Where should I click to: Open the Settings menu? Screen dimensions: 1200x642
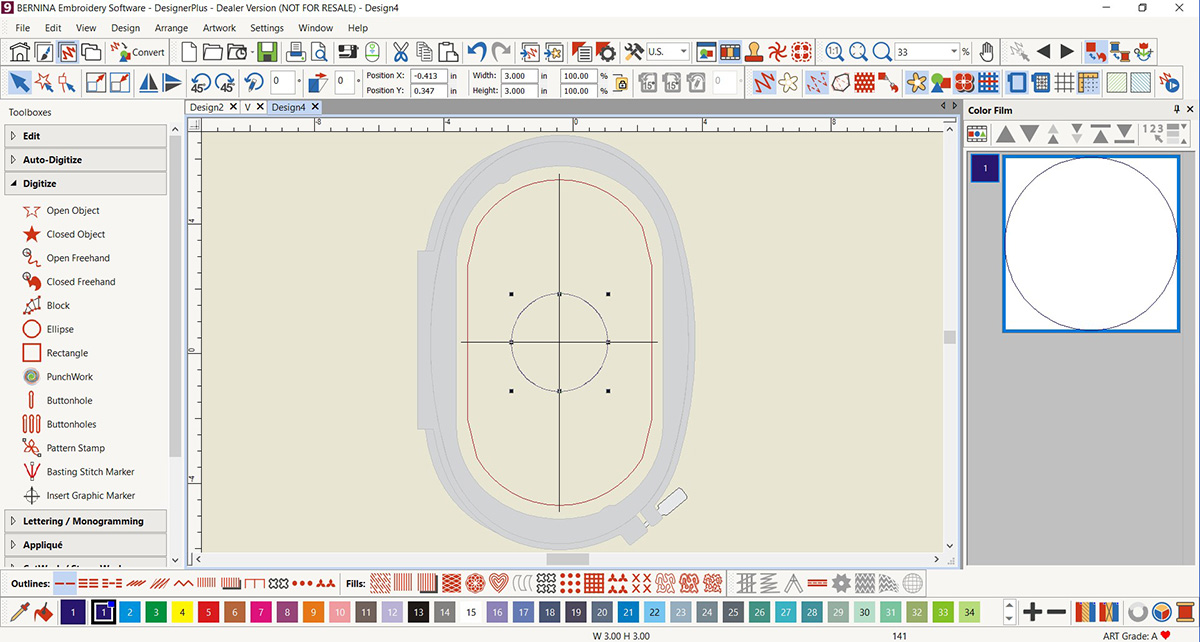point(267,28)
